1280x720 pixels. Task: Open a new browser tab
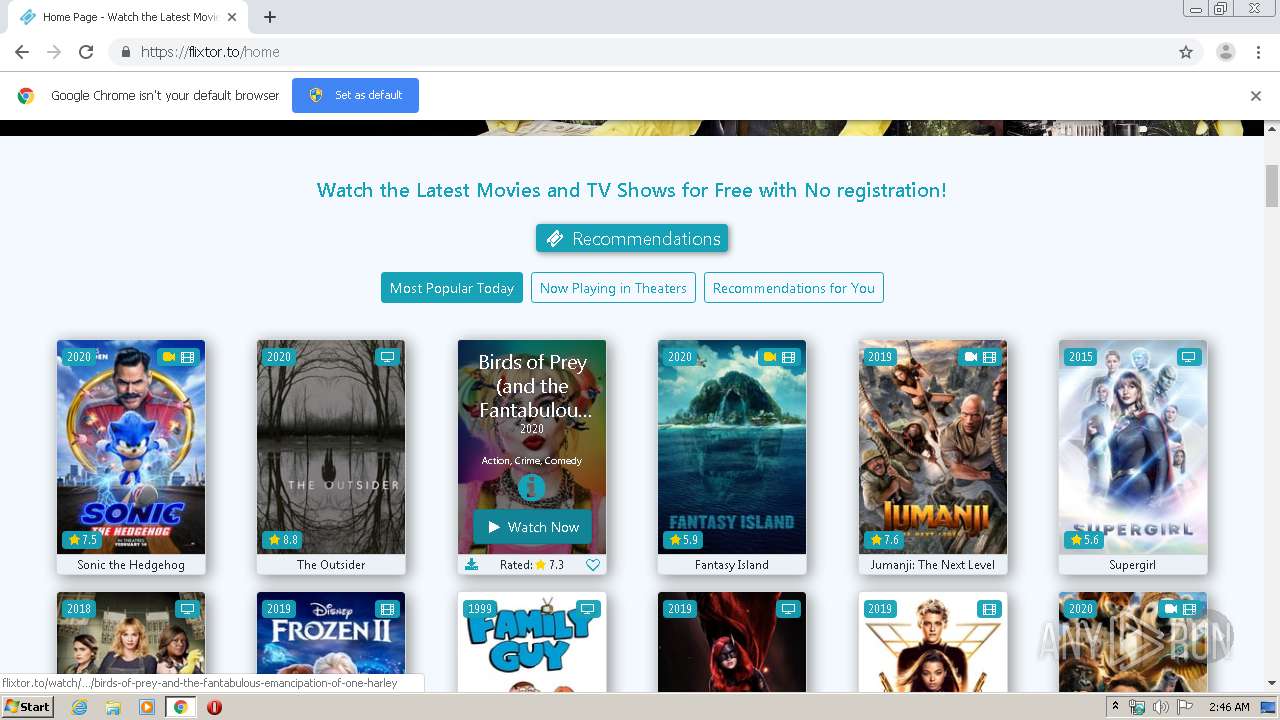point(270,17)
